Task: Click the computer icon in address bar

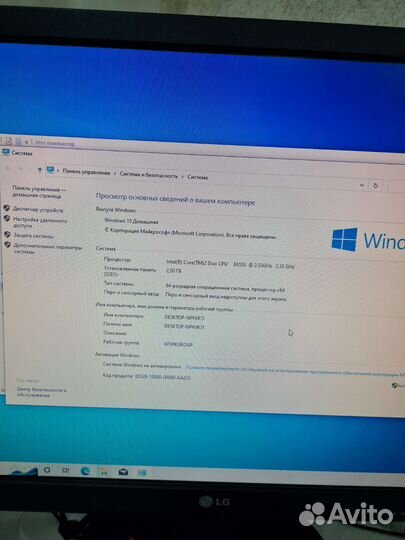Action: click(x=51, y=170)
